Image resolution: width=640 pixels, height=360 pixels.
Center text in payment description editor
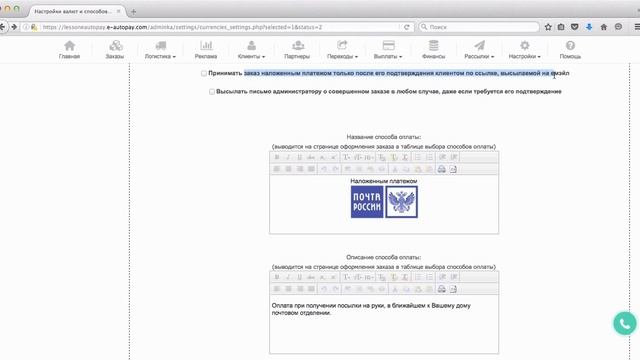tap(288, 289)
